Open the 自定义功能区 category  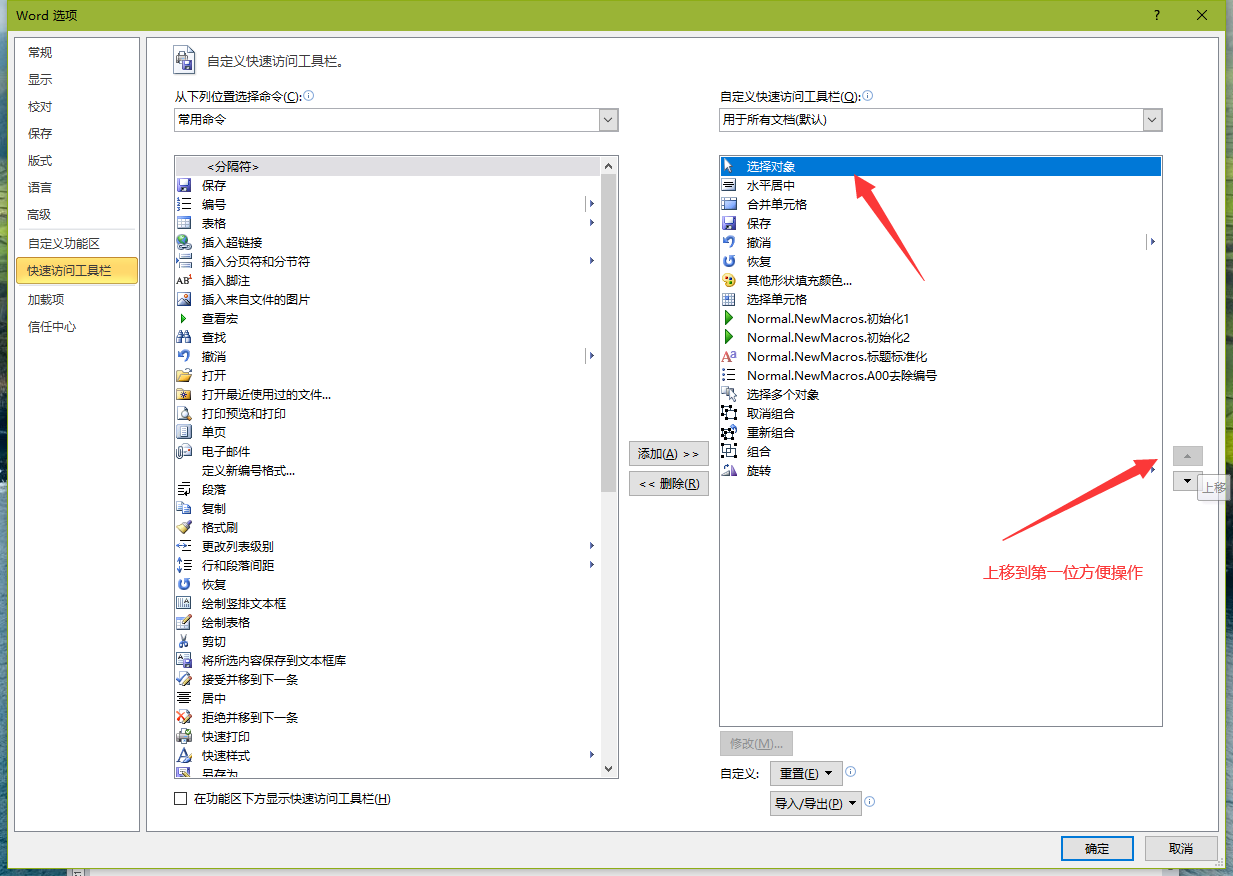[77, 243]
